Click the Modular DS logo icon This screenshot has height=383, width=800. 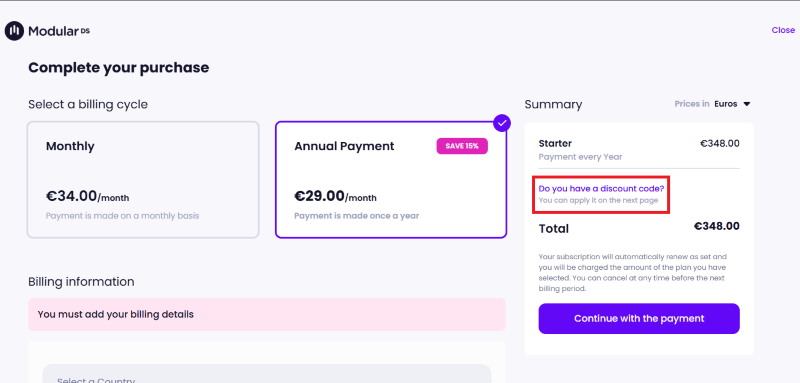(x=14, y=31)
